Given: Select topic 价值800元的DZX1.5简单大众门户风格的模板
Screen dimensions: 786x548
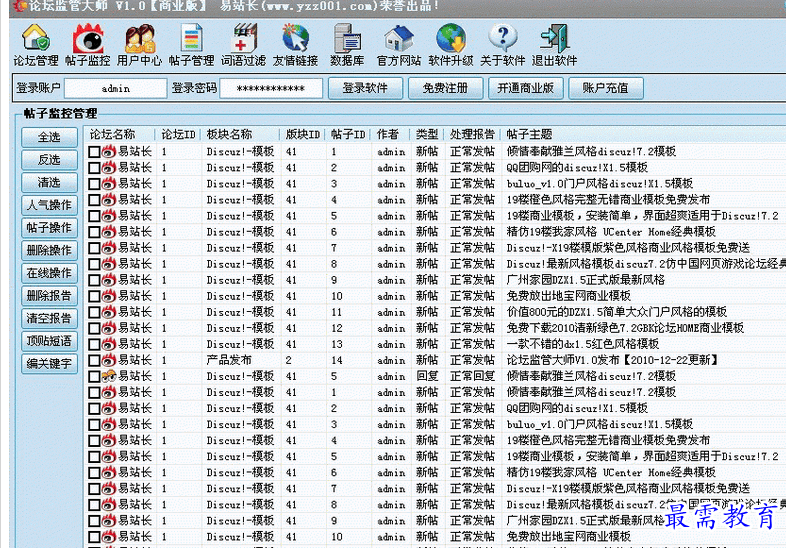Looking at the screenshot, I should coord(617,312).
